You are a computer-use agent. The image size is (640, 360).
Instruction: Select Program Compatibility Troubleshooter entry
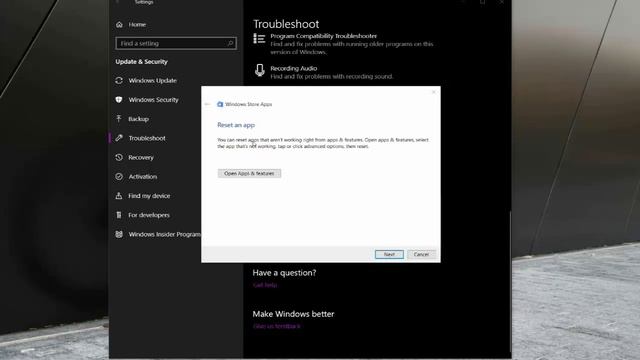coord(343,44)
